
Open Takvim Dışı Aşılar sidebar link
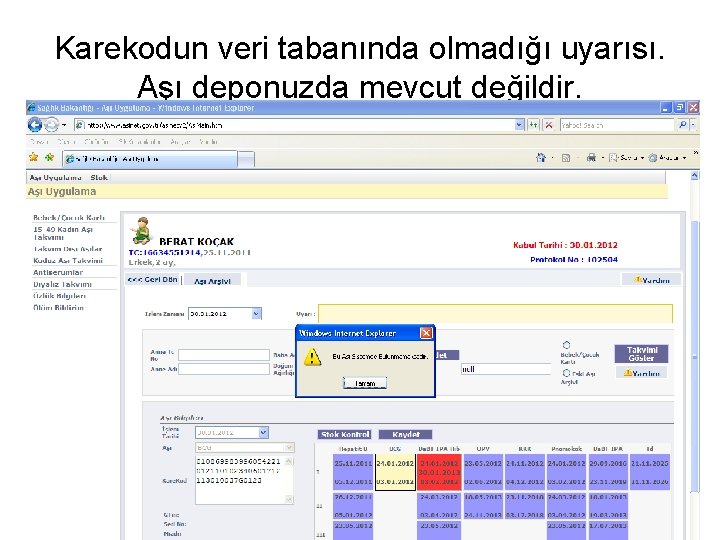coord(68,249)
